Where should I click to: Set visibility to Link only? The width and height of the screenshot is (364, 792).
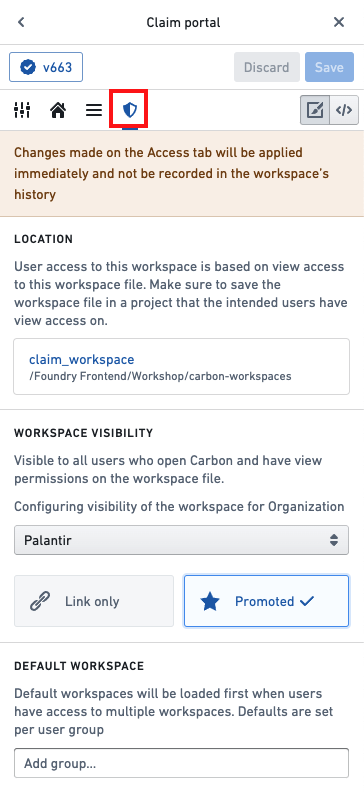[x=94, y=601]
